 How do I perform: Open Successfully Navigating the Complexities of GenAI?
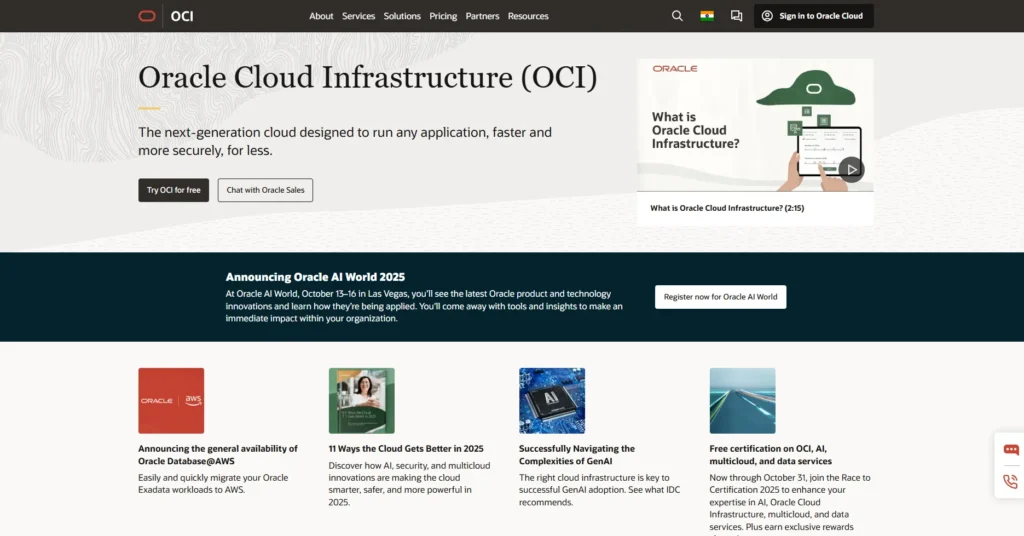[577, 455]
